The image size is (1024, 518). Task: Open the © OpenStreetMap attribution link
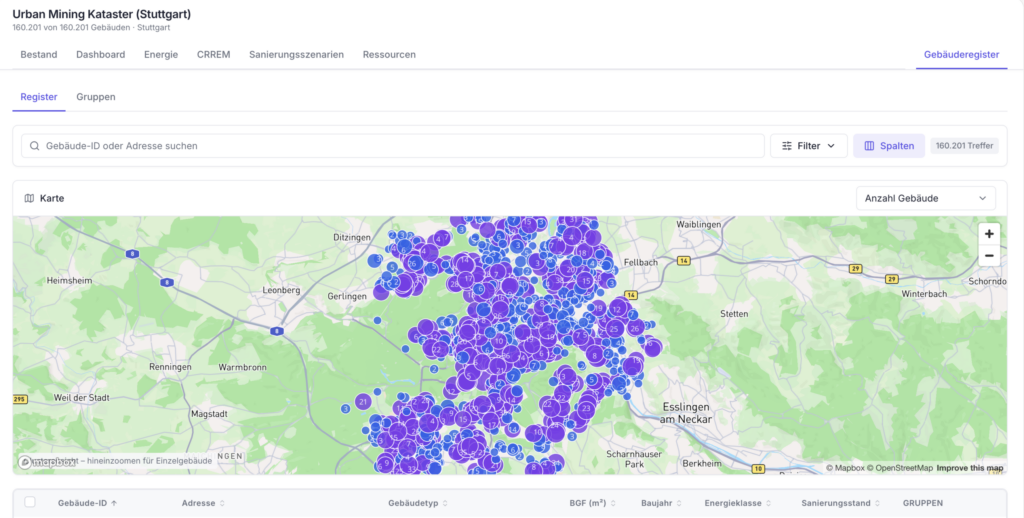[900, 468]
